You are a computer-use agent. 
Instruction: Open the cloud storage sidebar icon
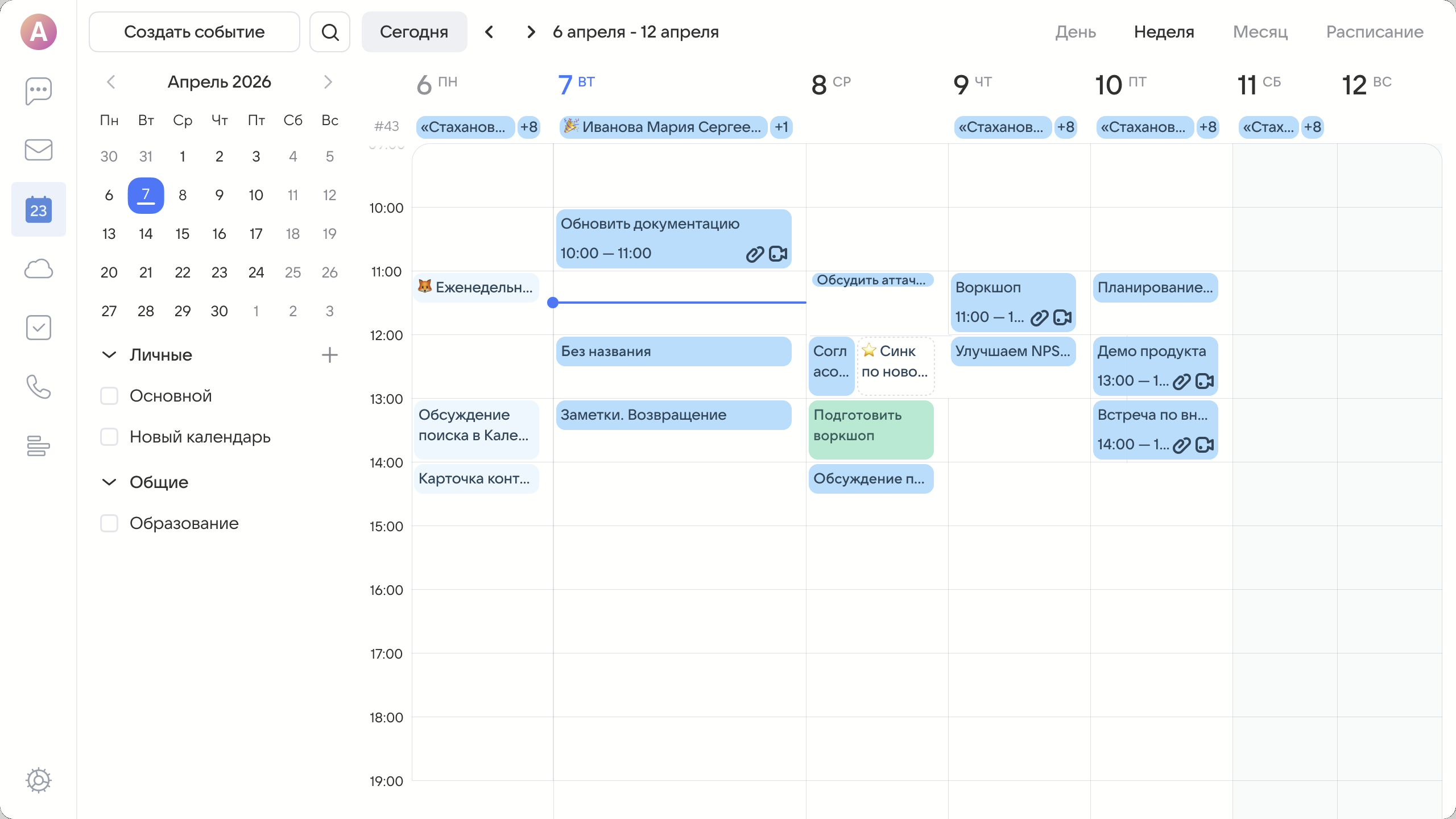[38, 268]
